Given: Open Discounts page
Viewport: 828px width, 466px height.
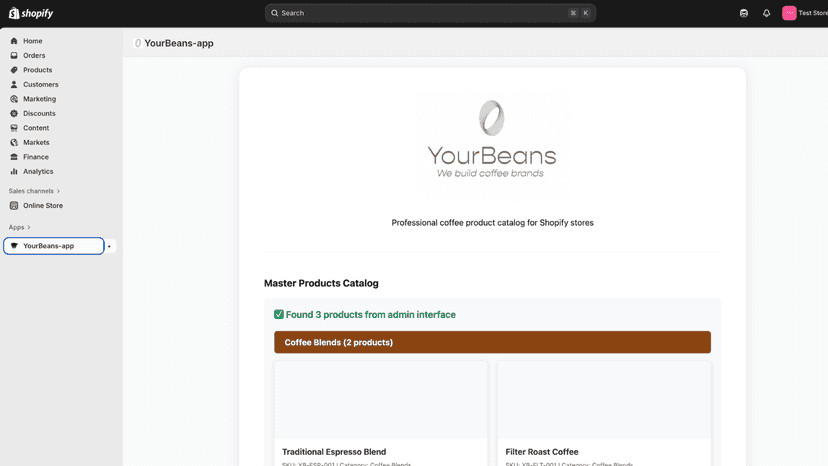Looking at the screenshot, I should (x=39, y=114).
